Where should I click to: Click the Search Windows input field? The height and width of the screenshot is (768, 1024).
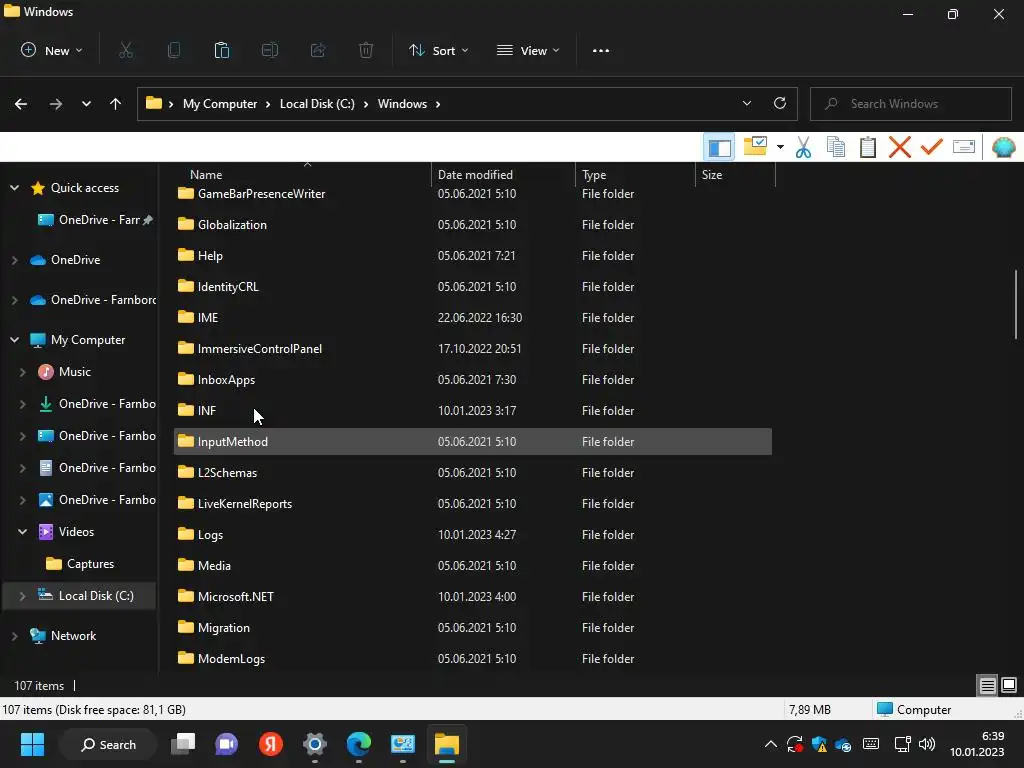[910, 104]
